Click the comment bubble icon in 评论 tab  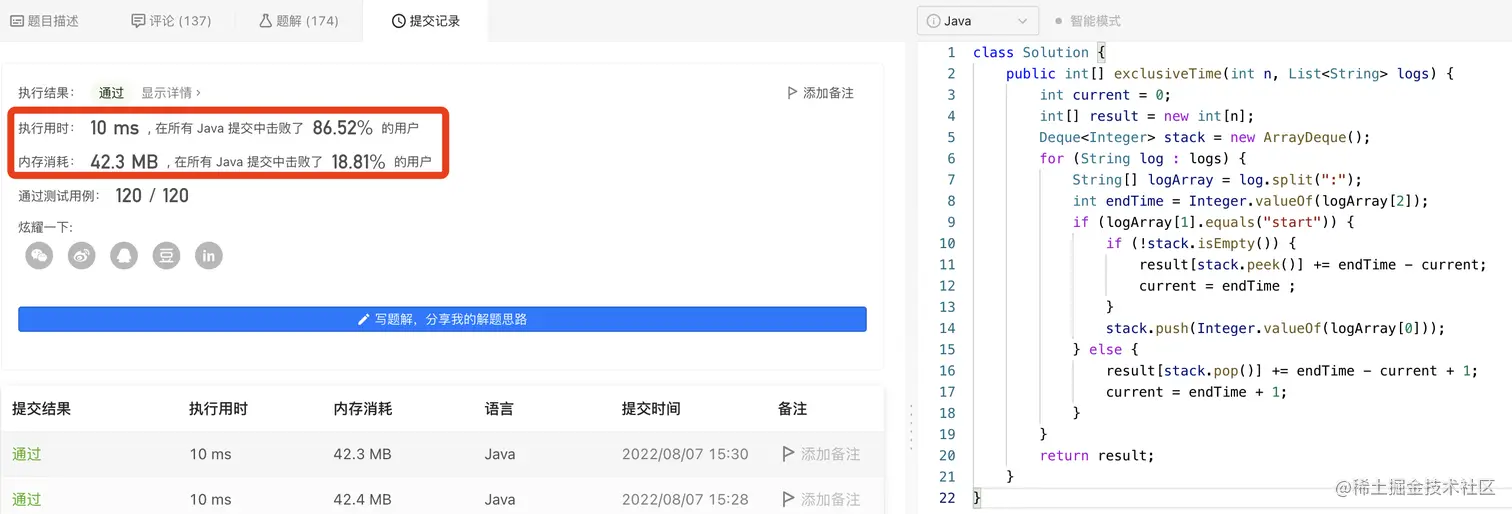(138, 20)
